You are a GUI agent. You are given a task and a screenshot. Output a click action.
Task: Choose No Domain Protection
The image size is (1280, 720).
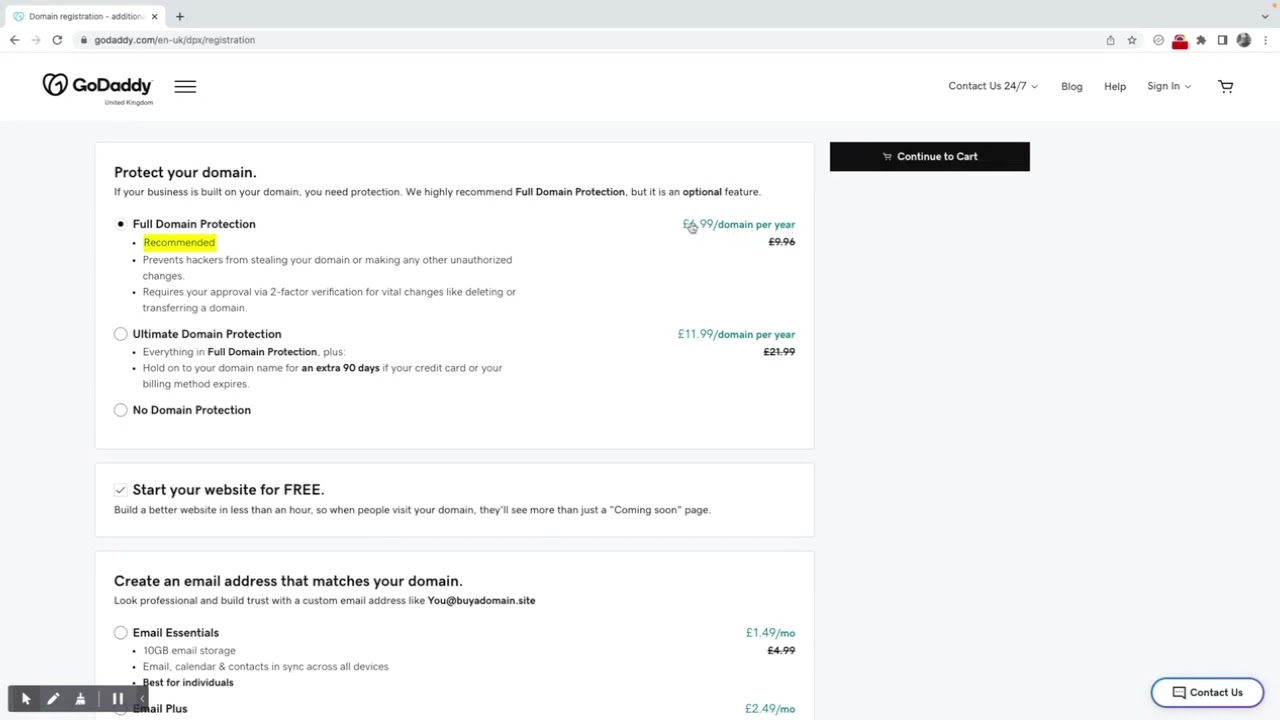pyautogui.click(x=121, y=410)
